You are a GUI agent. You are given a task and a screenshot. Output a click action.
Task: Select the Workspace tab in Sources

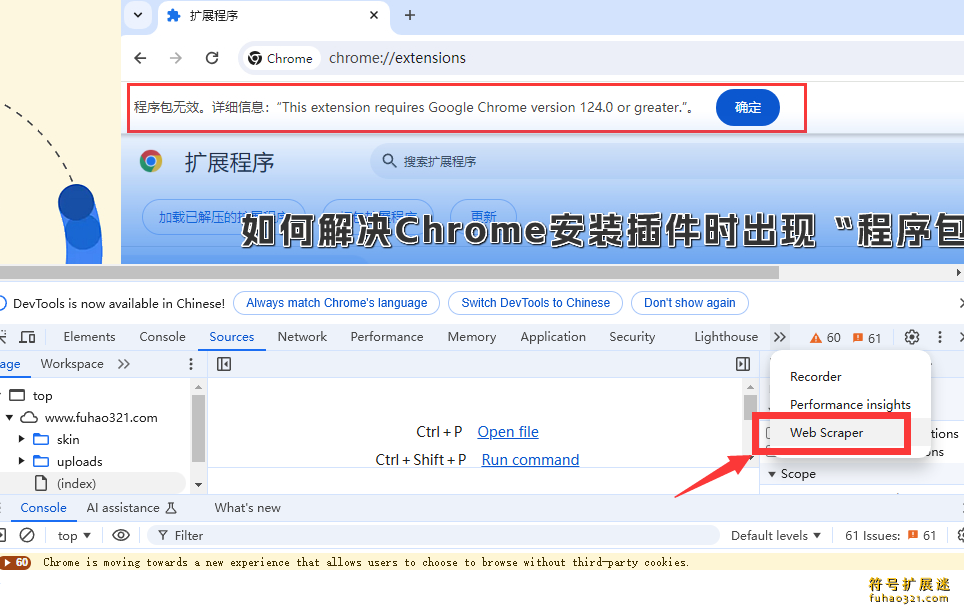click(72, 364)
